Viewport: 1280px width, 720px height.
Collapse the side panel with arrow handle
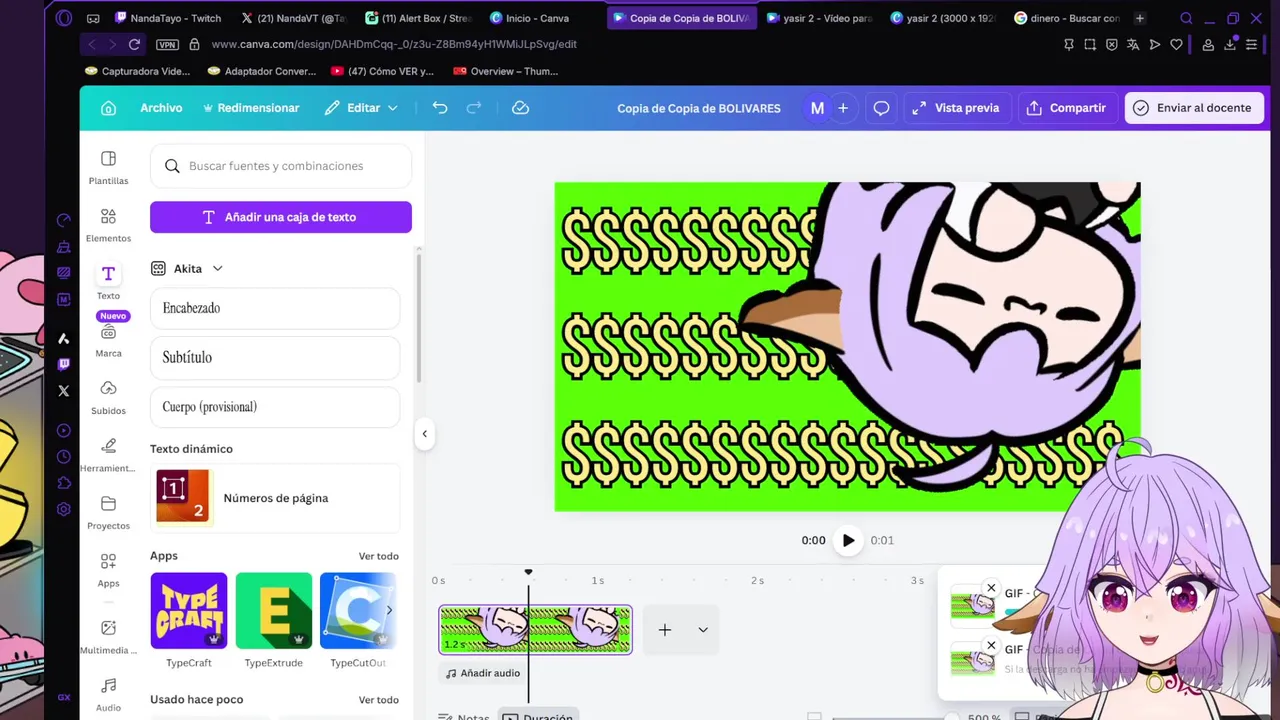point(424,434)
